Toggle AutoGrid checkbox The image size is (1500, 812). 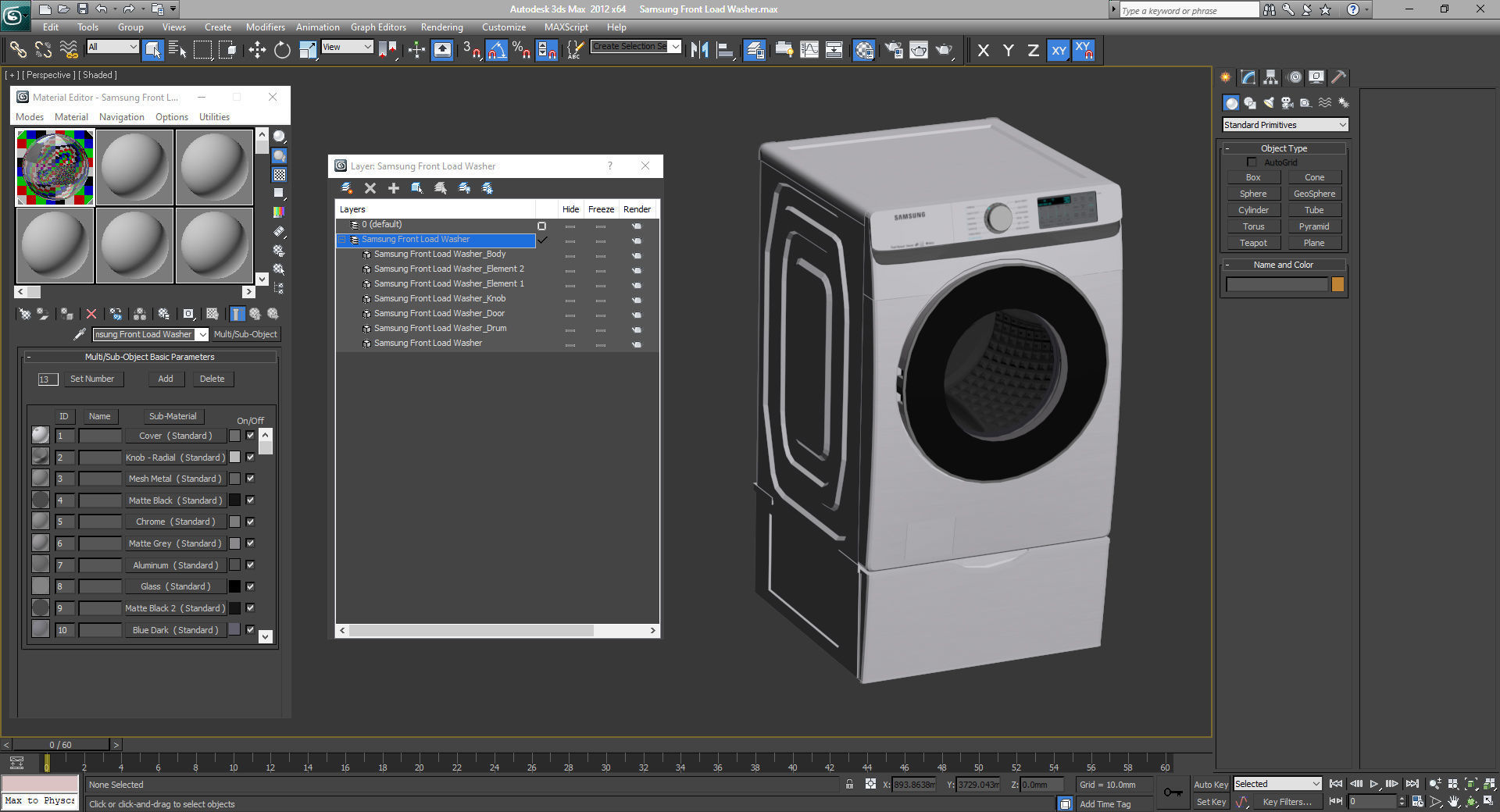pos(1252,162)
